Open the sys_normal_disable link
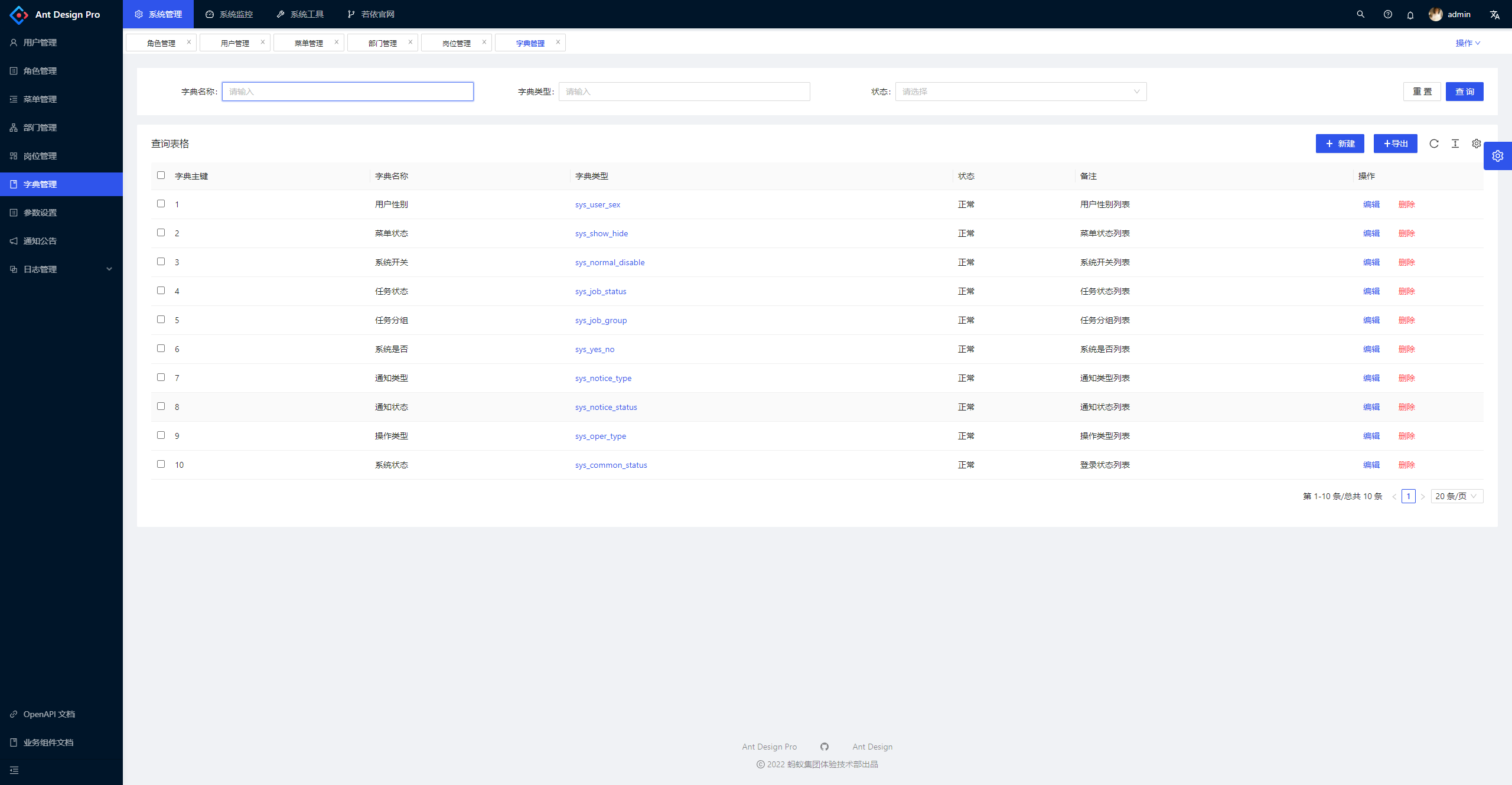Viewport: 1512px width, 785px height. (610, 262)
